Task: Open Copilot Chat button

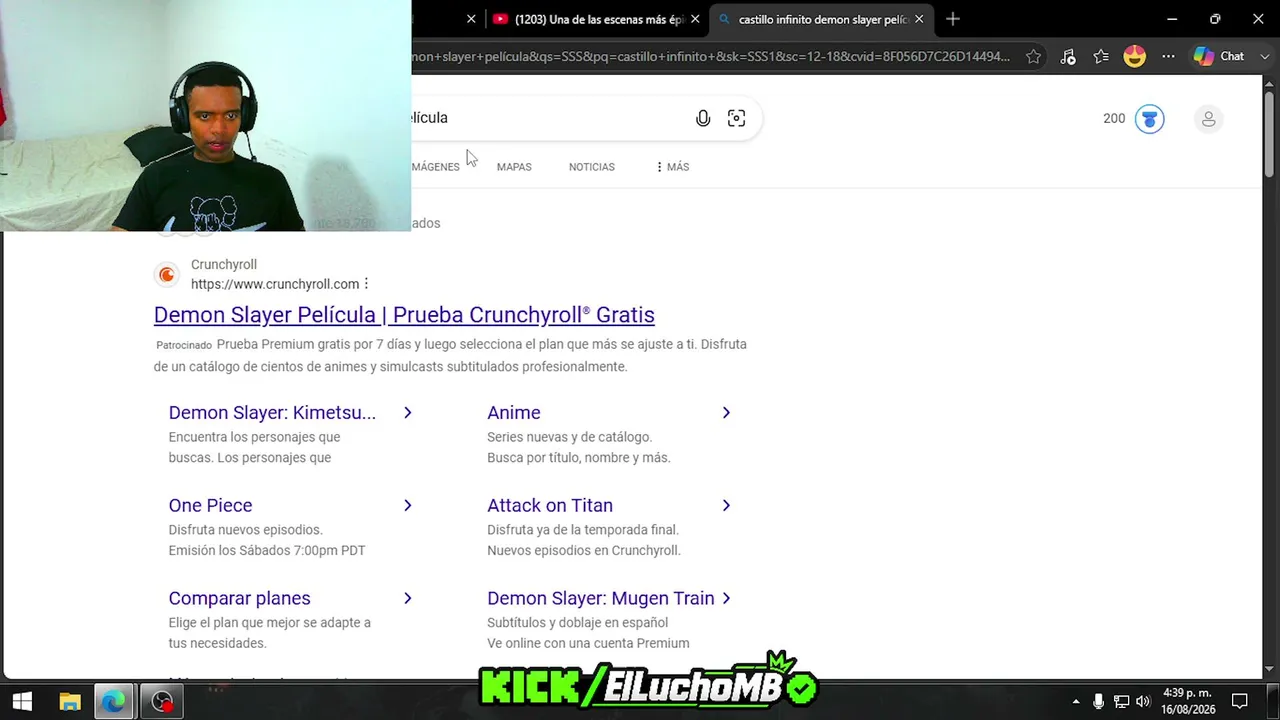Action: [x=1218, y=56]
